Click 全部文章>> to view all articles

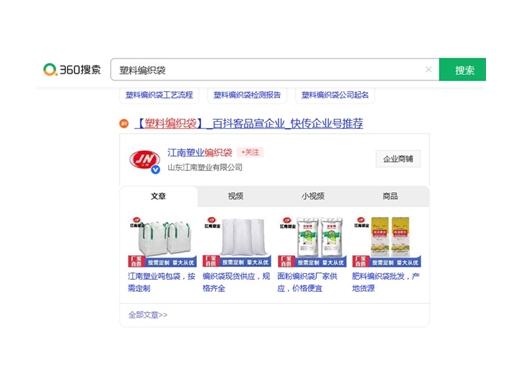pyautogui.click(x=148, y=315)
